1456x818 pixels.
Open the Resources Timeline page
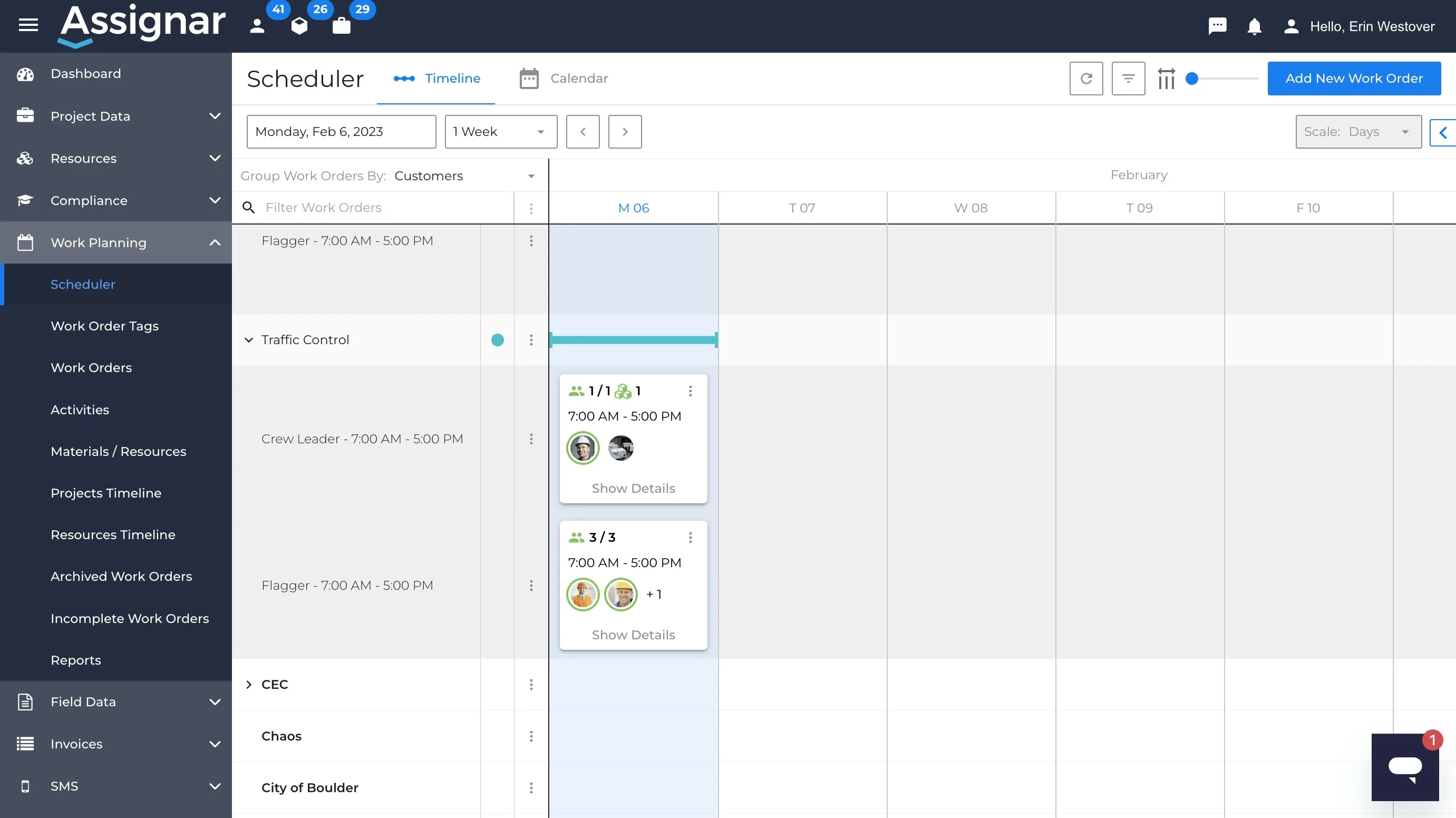[x=112, y=535]
